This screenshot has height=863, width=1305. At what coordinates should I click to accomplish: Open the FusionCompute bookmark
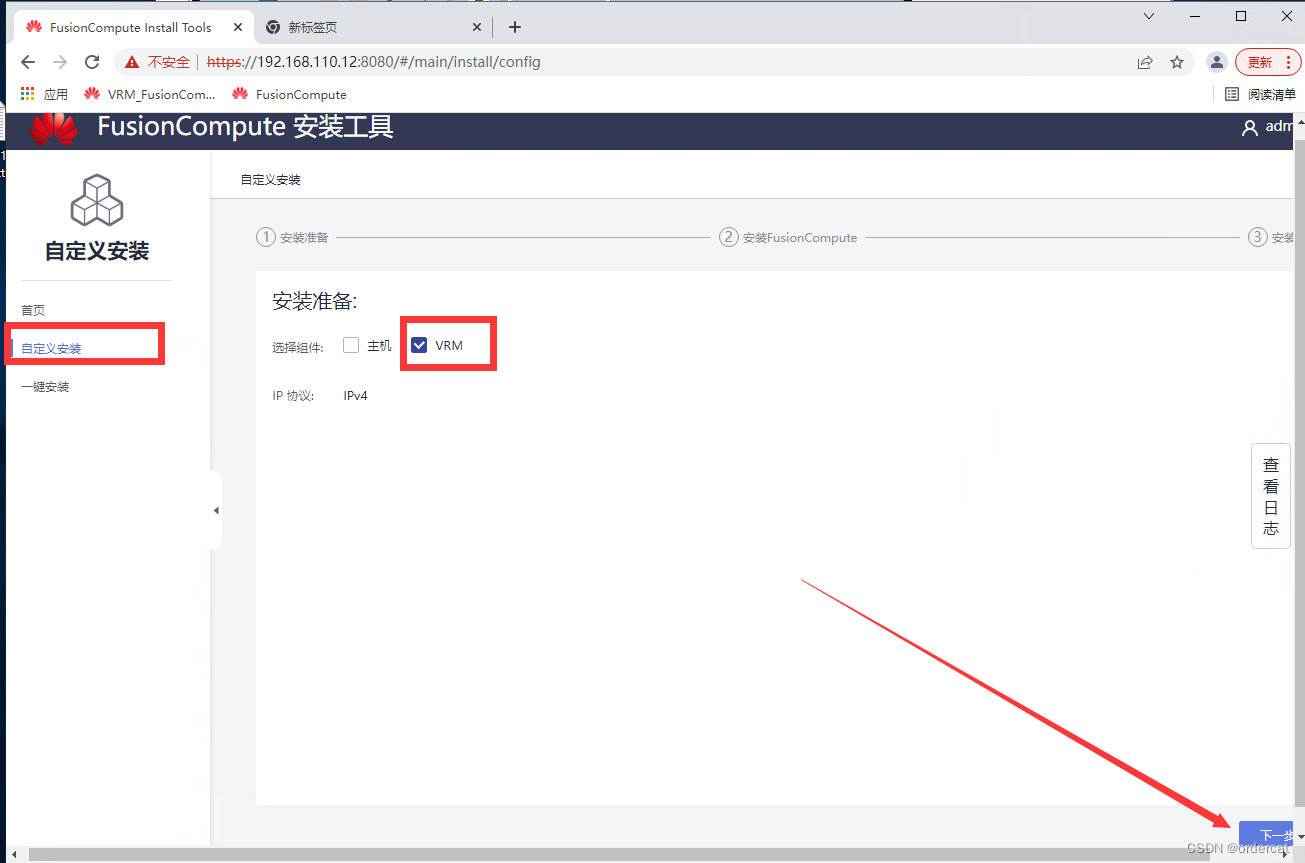click(289, 94)
